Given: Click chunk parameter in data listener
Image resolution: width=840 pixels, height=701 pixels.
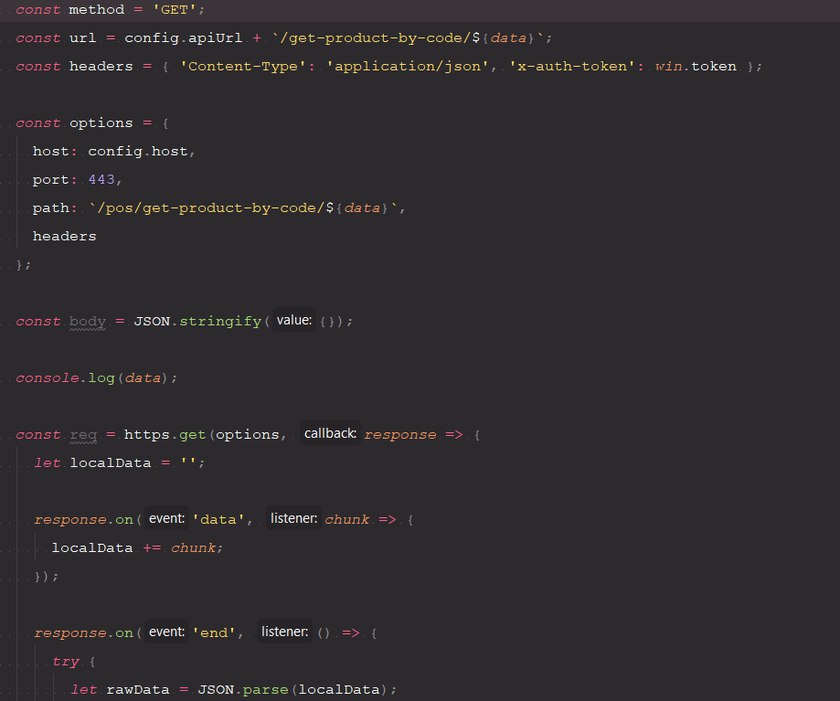Looking at the screenshot, I should tap(347, 520).
